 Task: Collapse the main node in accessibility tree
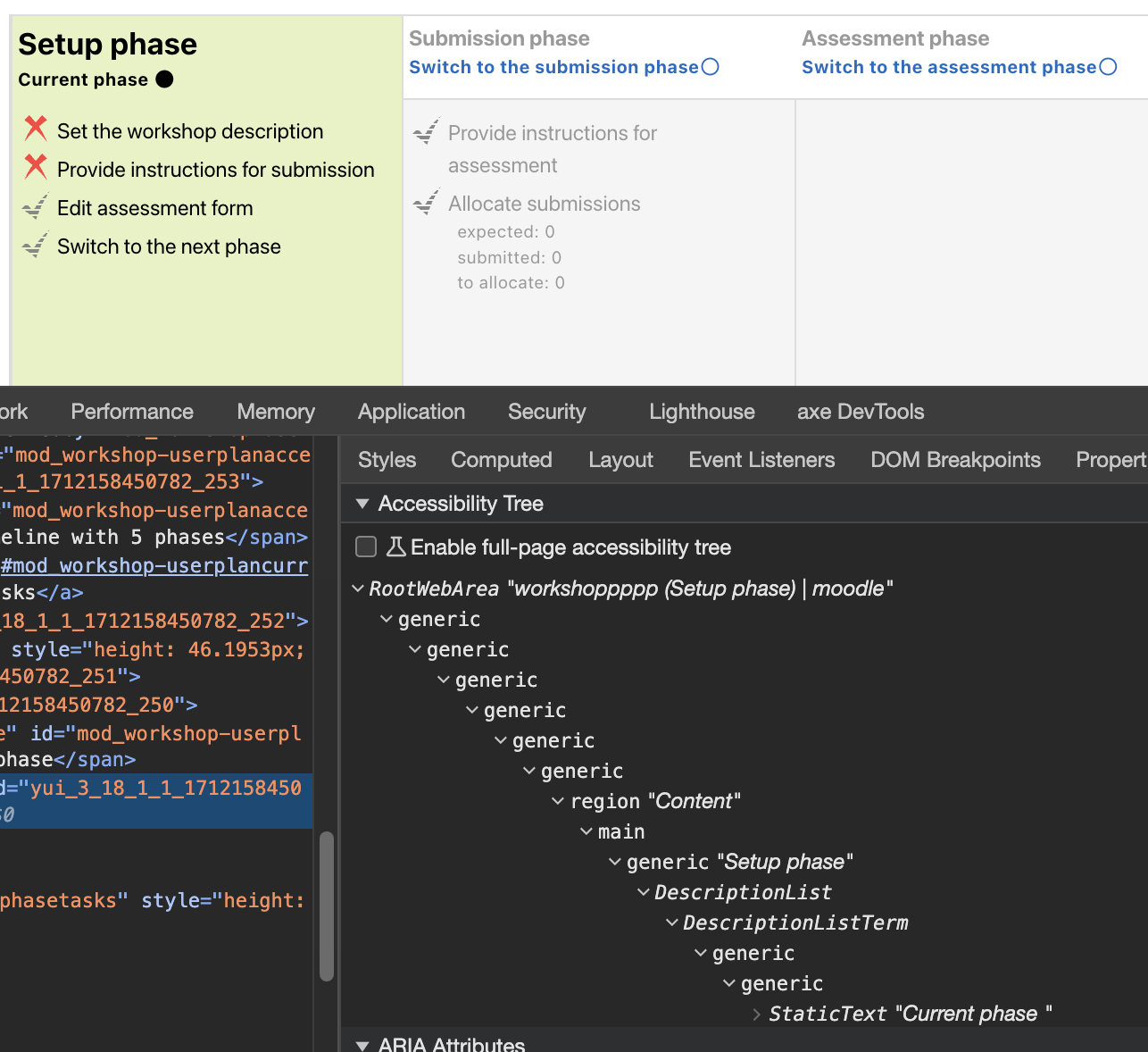click(586, 831)
